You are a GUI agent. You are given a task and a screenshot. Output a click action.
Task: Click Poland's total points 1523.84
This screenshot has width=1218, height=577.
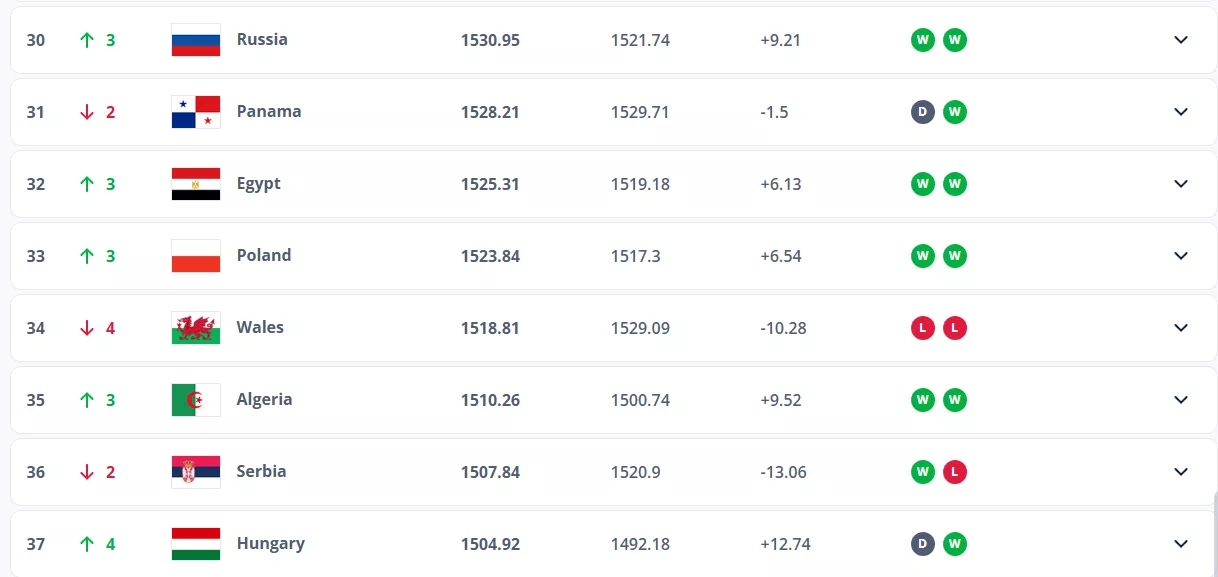(490, 256)
